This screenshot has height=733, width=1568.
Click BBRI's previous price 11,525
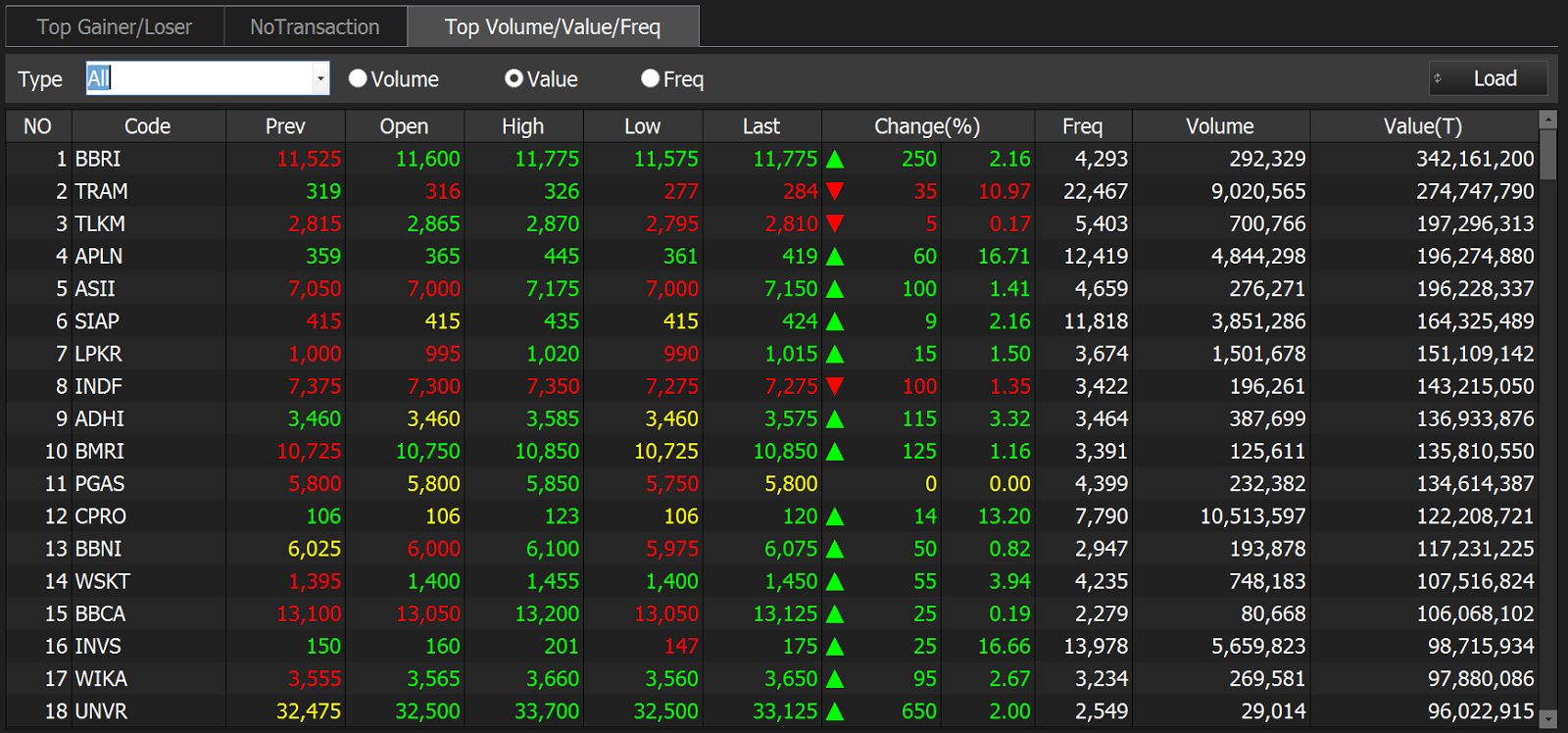(309, 159)
